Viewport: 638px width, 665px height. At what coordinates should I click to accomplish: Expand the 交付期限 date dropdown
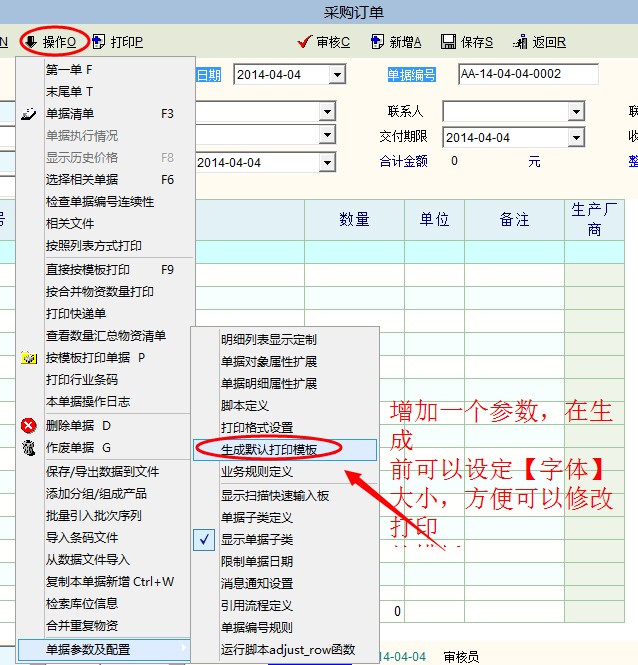pyautogui.click(x=576, y=138)
